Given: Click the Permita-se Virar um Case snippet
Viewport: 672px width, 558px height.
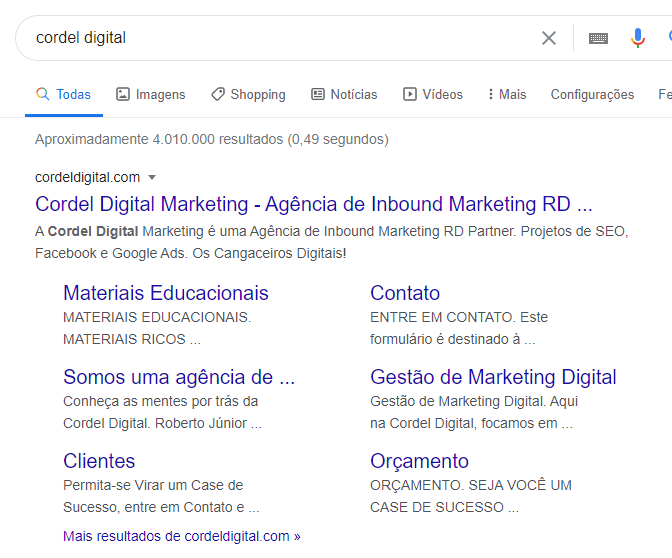Looking at the screenshot, I should tap(161, 496).
